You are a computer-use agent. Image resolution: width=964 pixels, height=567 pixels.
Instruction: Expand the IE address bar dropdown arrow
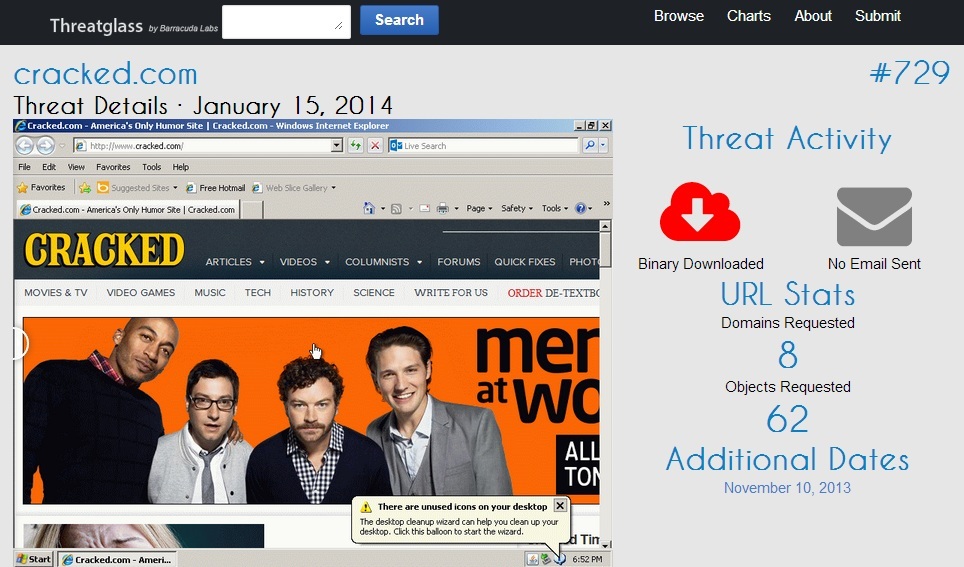tap(336, 146)
